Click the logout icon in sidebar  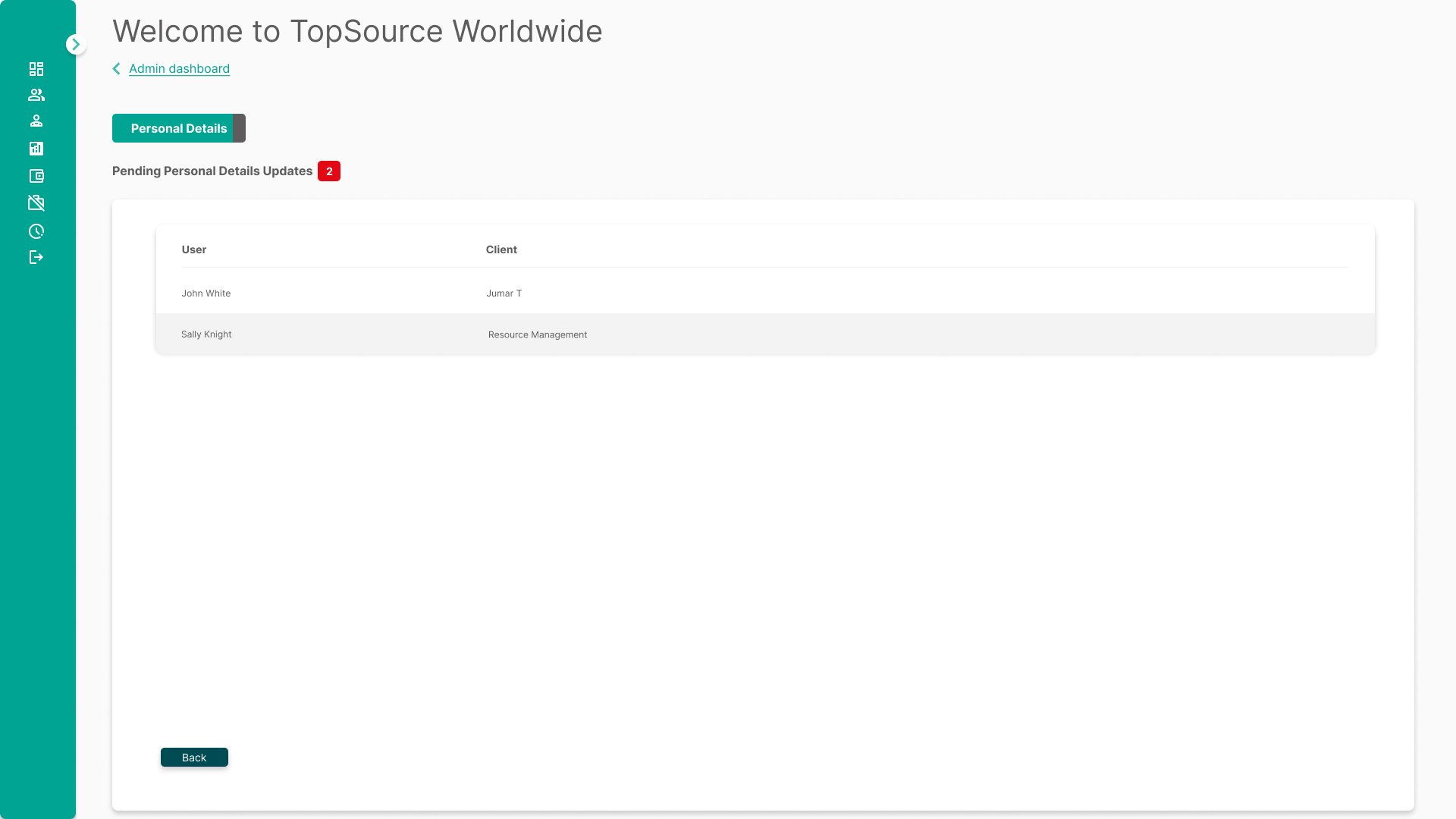click(x=36, y=257)
